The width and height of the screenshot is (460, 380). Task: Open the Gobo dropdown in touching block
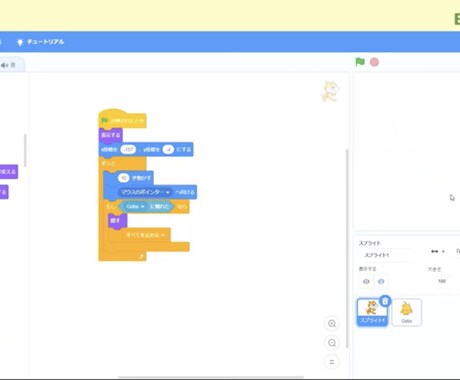point(135,207)
